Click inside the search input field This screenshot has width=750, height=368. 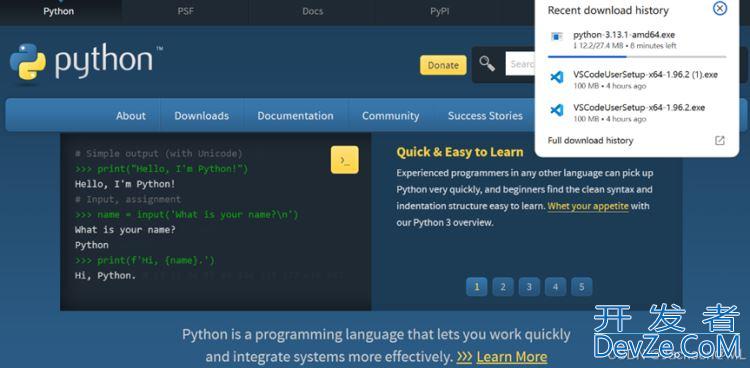pos(520,64)
